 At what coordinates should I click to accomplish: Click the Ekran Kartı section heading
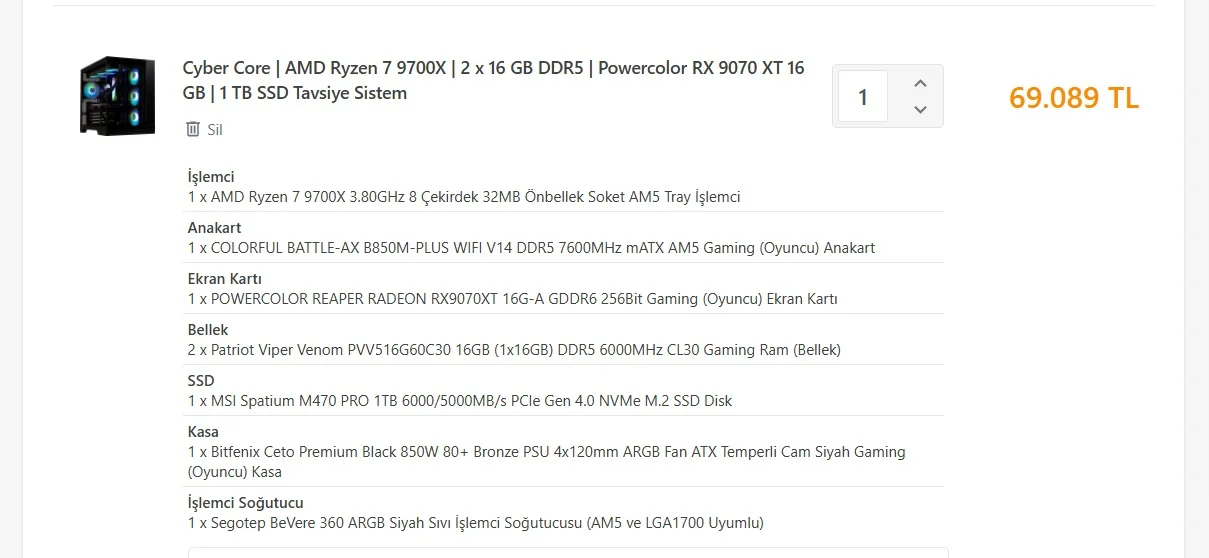(x=224, y=279)
